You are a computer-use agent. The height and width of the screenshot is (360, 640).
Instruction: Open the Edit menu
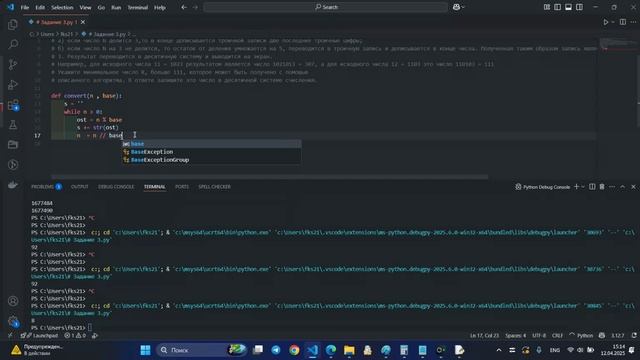pos(40,7)
